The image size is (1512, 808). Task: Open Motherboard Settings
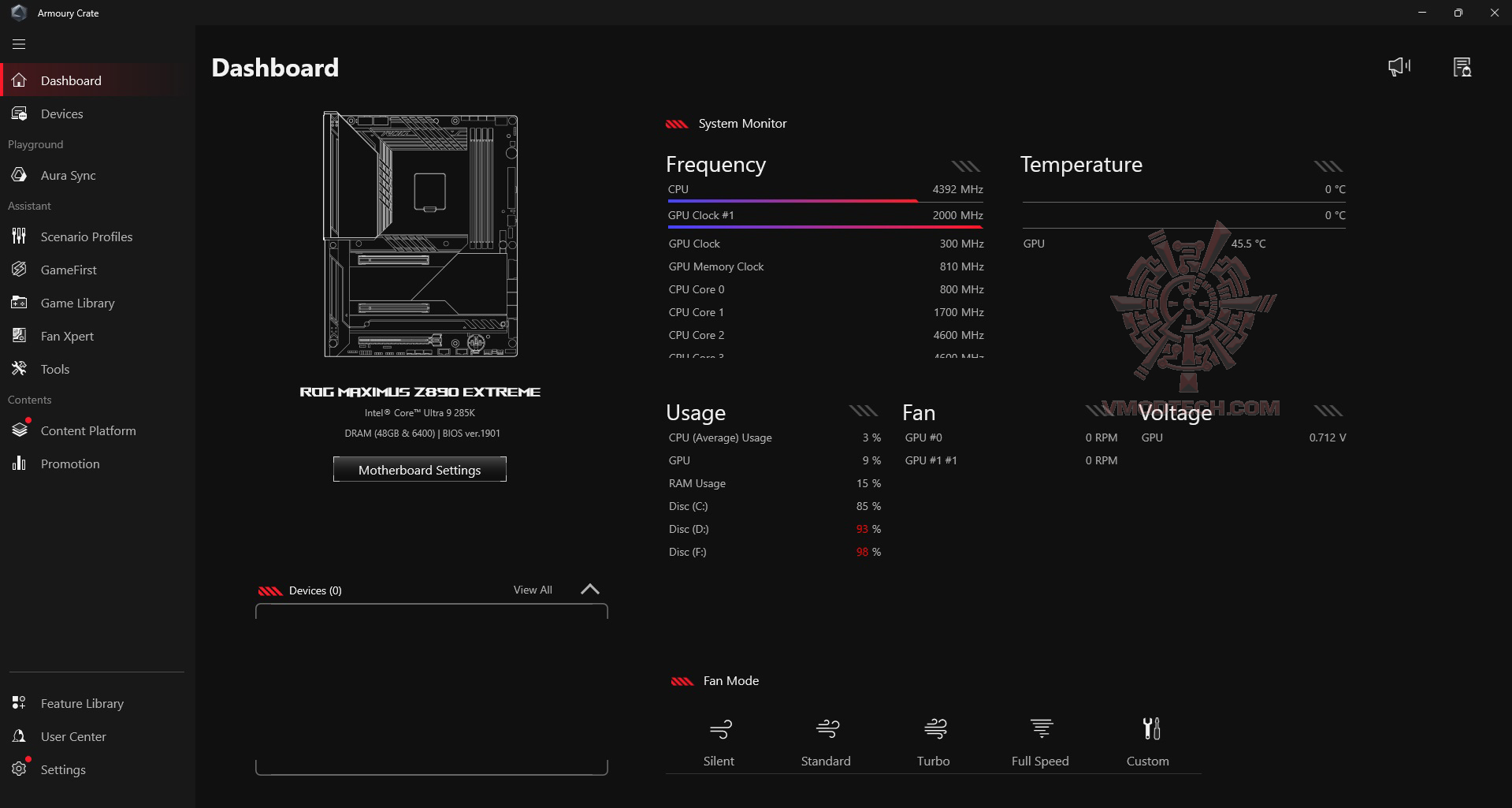[420, 469]
